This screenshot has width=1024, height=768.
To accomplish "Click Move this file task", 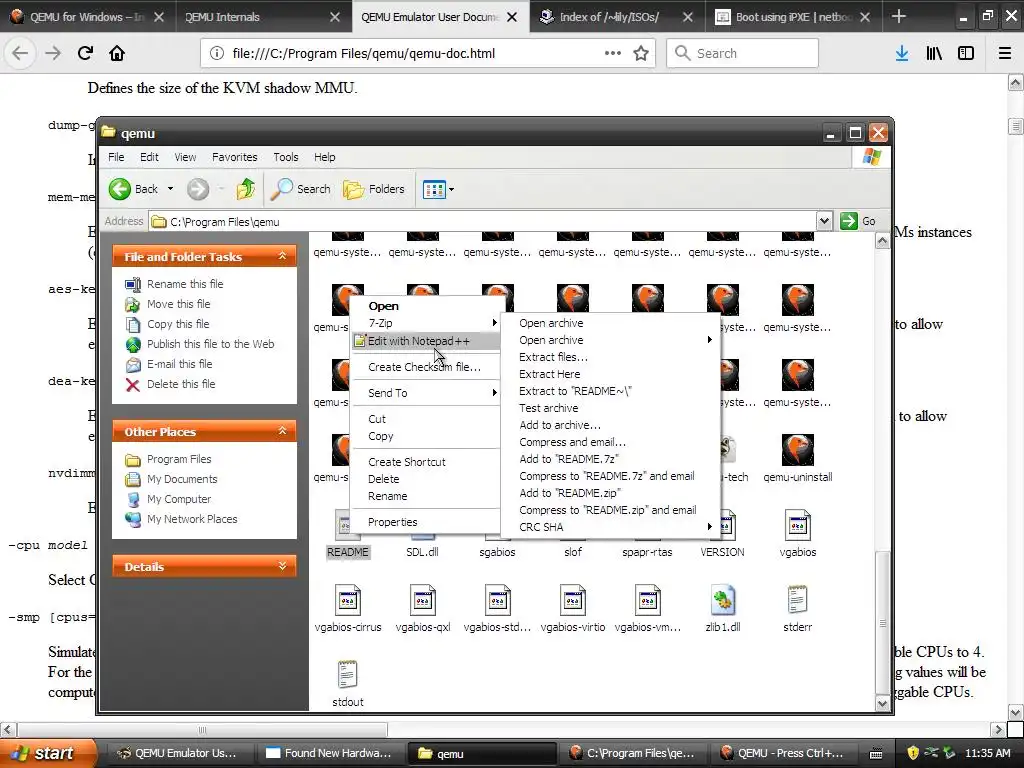I will [178, 304].
